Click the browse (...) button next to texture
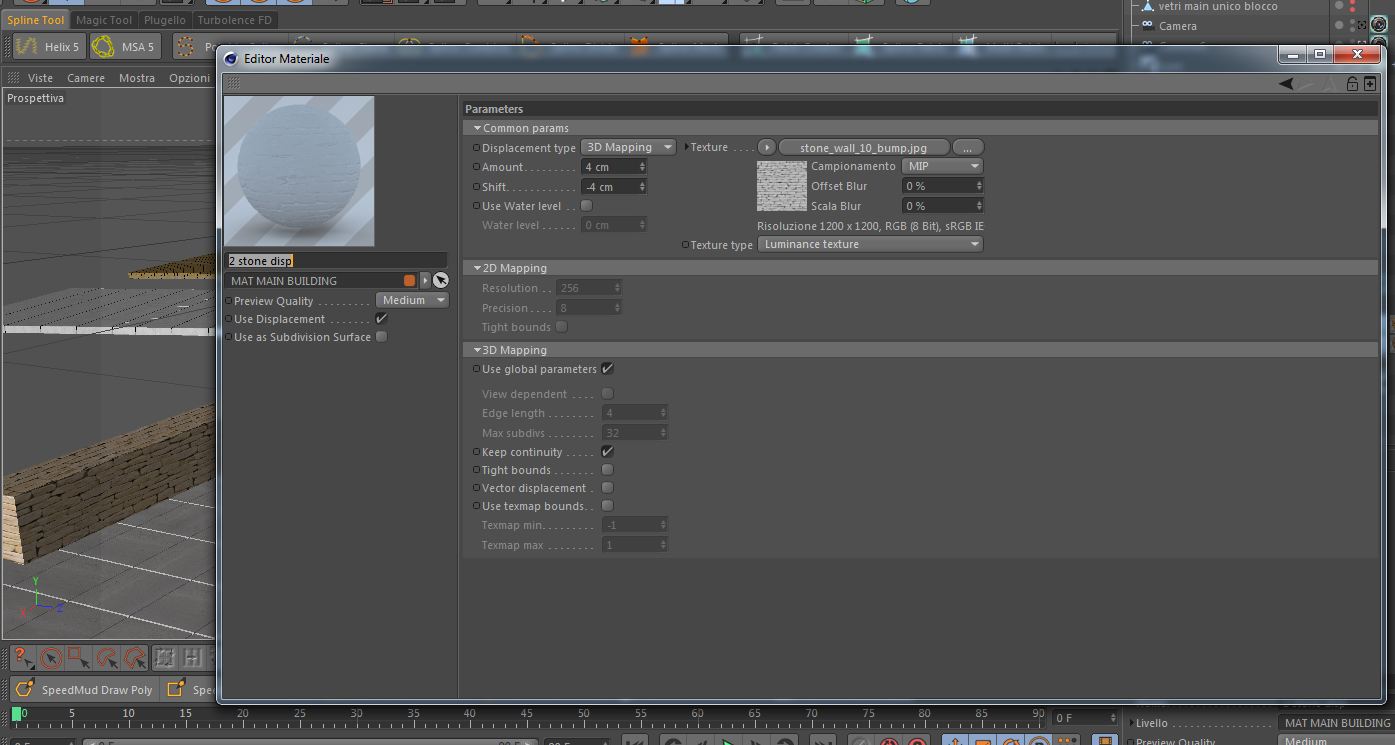 pos(967,147)
